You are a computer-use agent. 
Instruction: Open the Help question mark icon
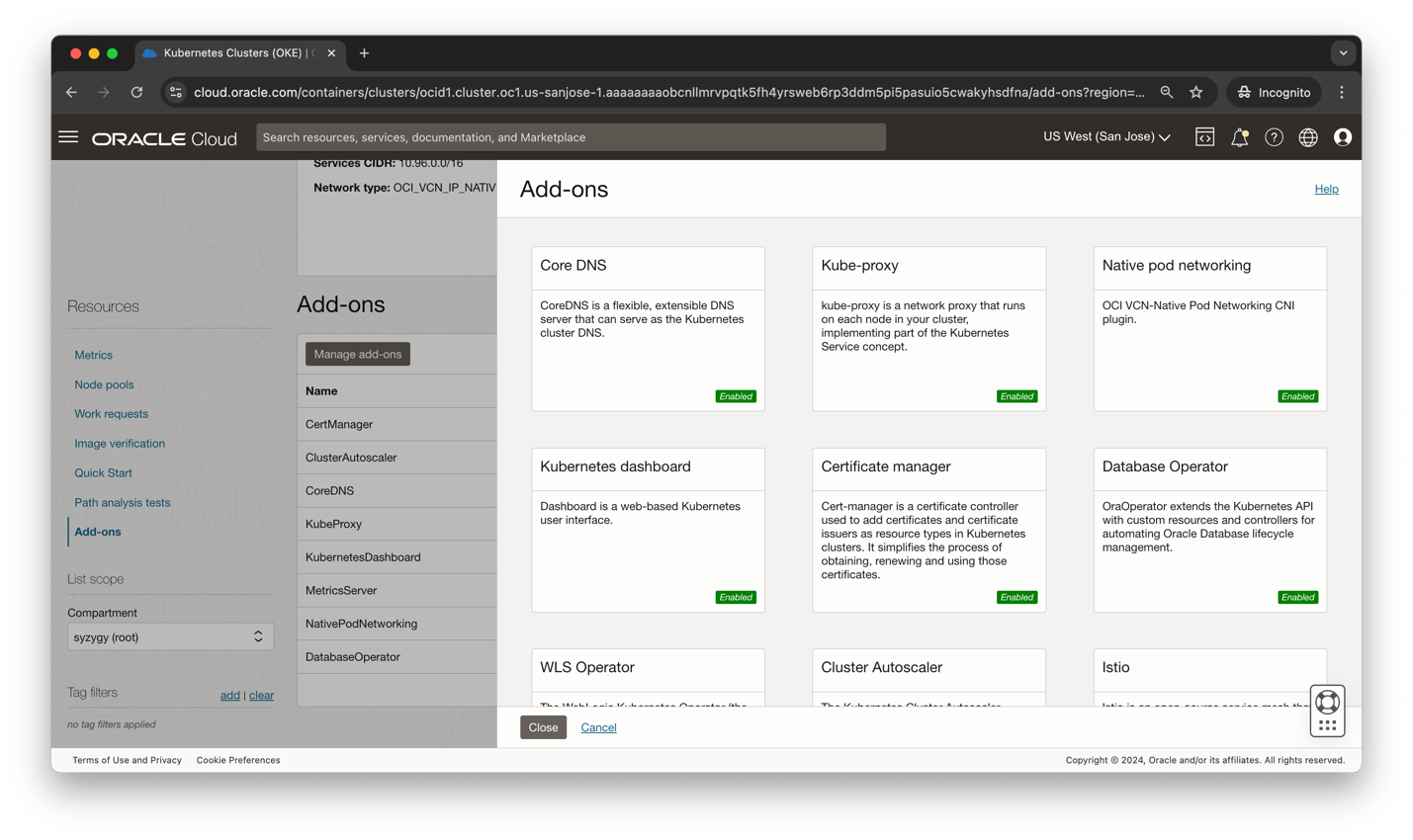click(1274, 136)
